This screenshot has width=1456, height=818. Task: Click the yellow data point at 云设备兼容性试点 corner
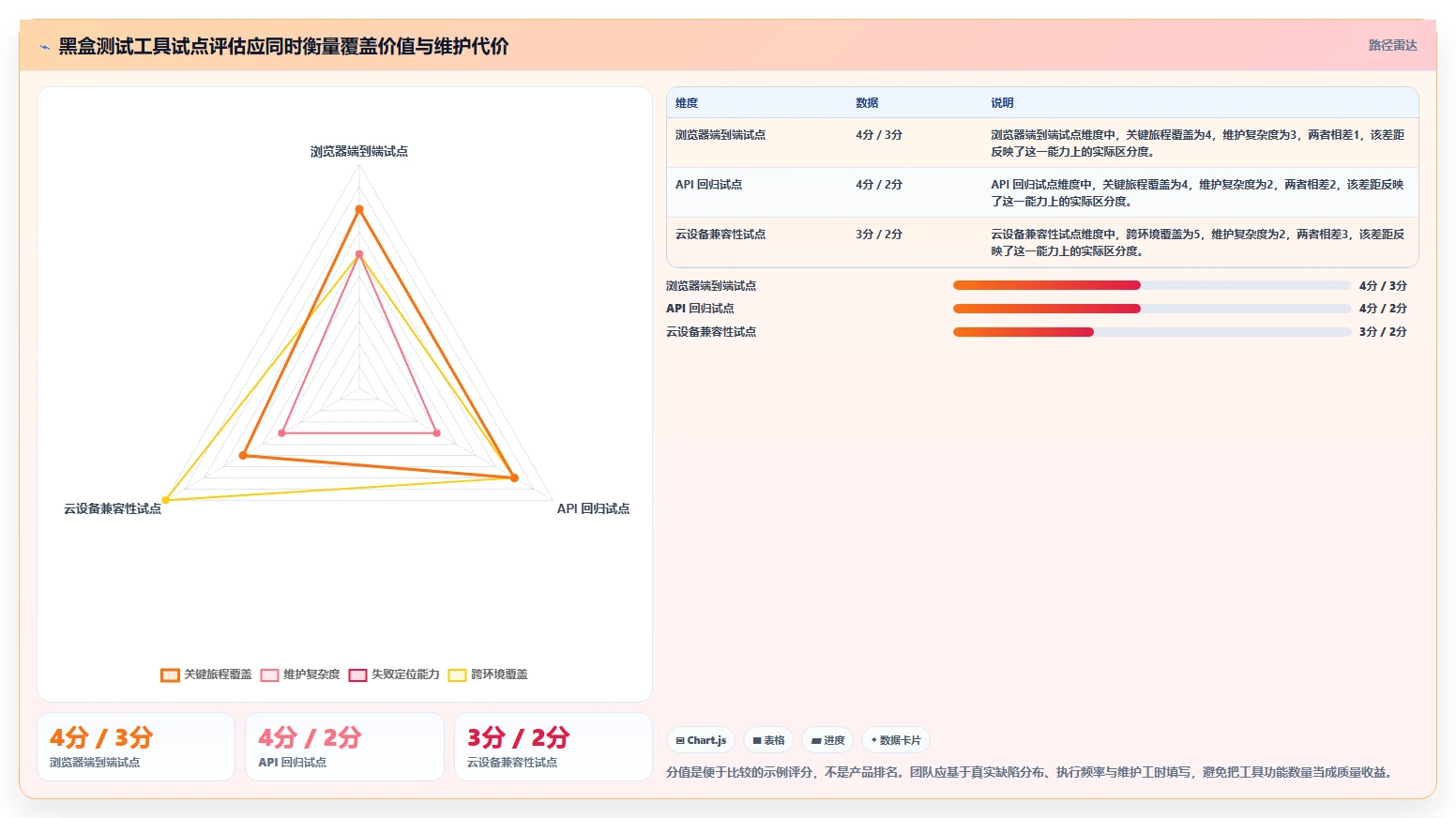pyautogui.click(x=166, y=500)
